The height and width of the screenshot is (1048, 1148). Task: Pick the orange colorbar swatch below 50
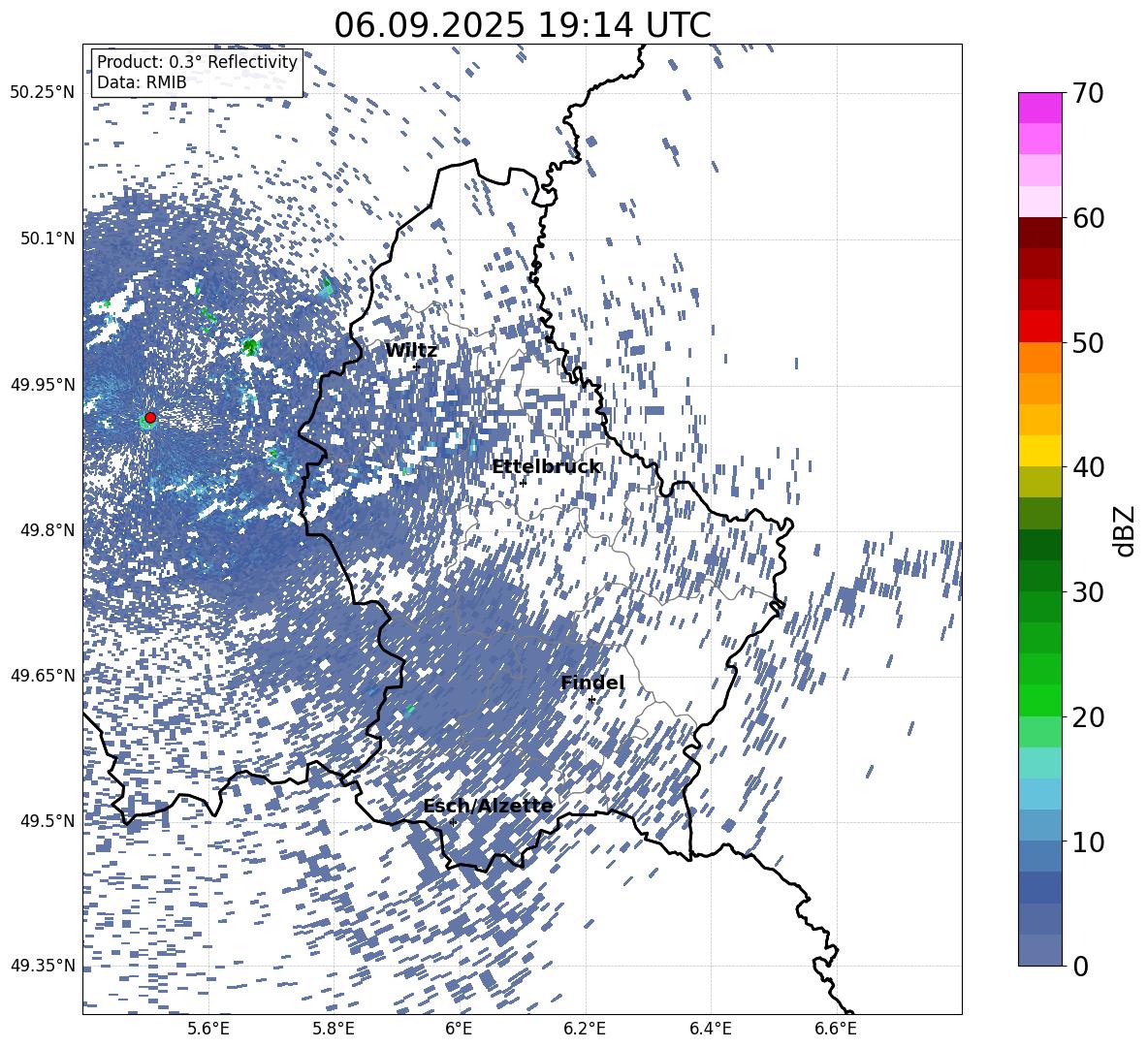click(x=1039, y=357)
